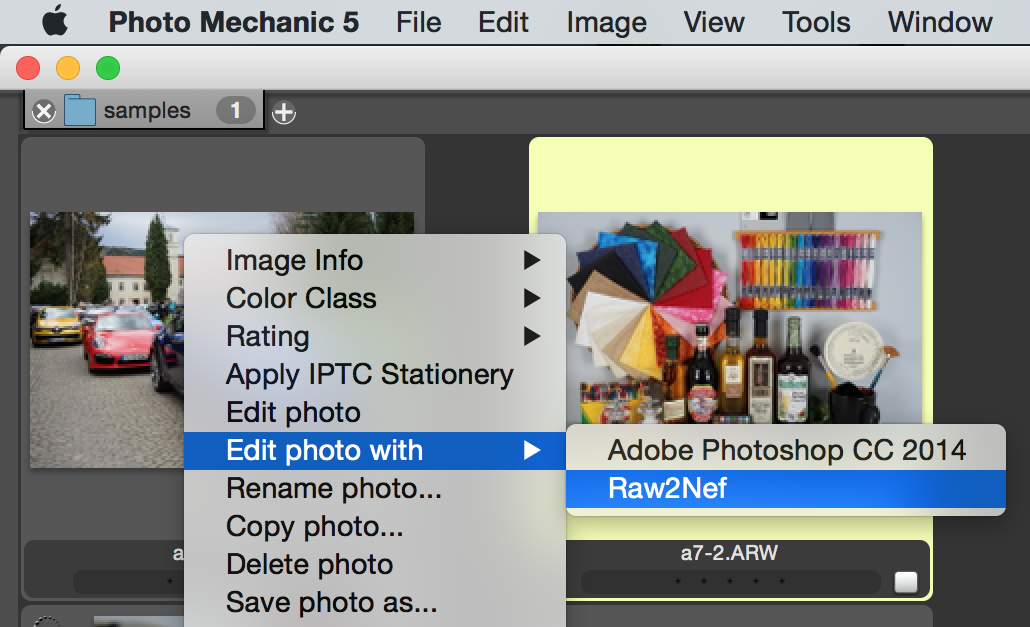Image resolution: width=1030 pixels, height=627 pixels.
Task: Open the Photo Mechanic 5 menu
Action: [x=234, y=22]
